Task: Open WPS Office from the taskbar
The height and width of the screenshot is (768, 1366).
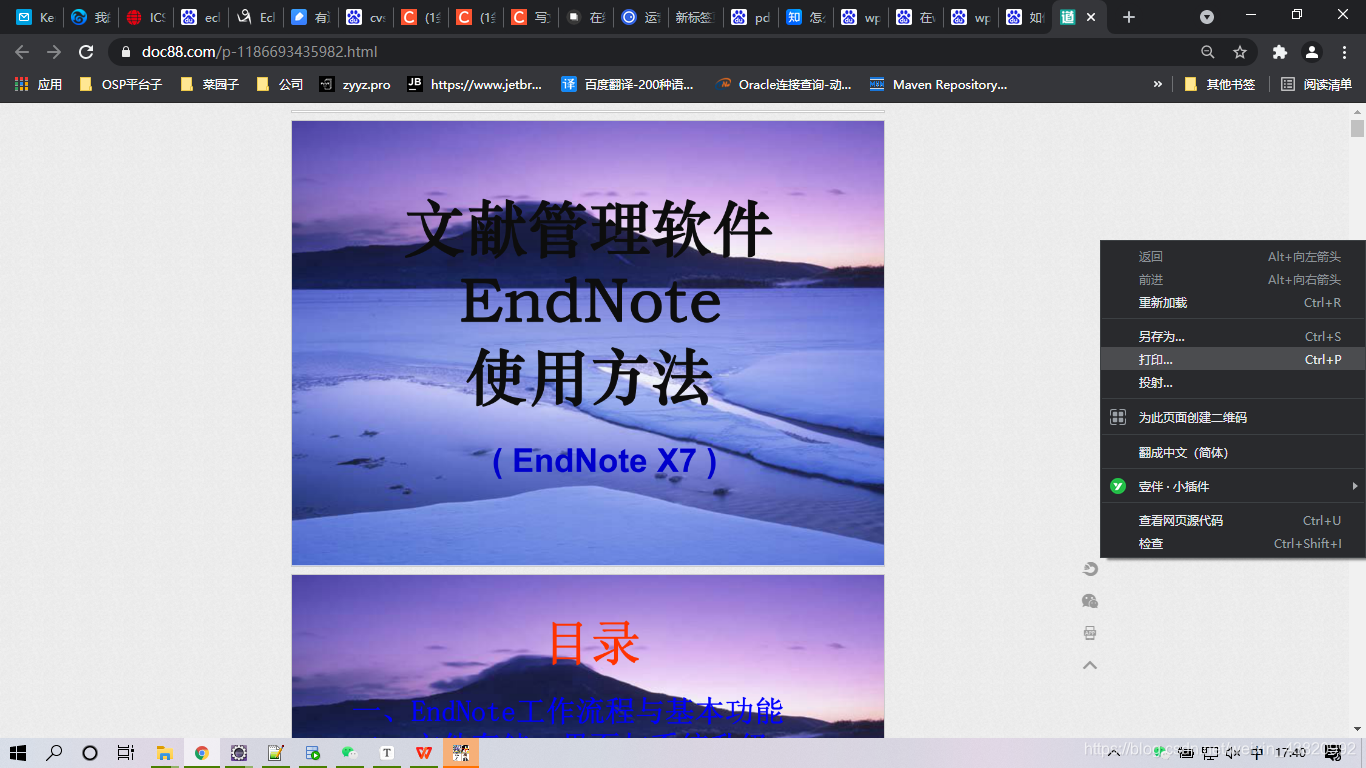Action: pos(424,753)
